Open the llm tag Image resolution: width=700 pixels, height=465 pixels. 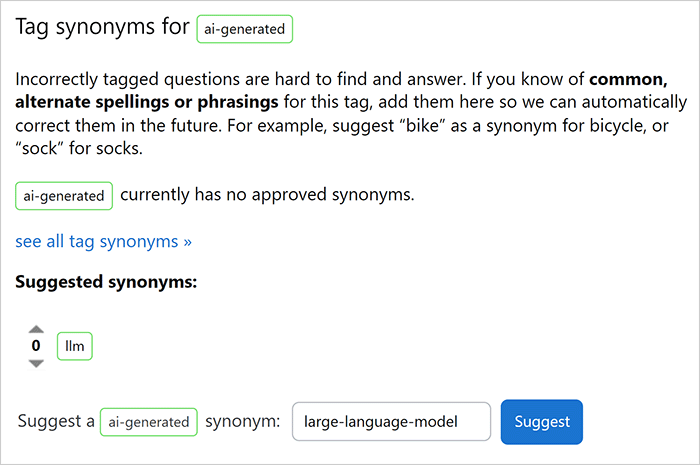point(74,346)
